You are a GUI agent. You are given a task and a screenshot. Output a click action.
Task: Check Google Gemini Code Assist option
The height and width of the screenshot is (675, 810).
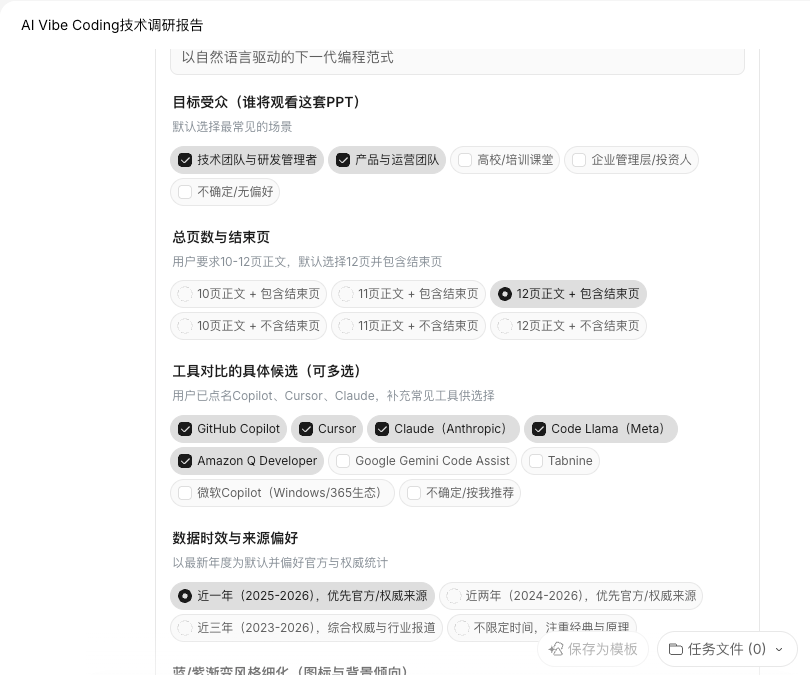[423, 461]
